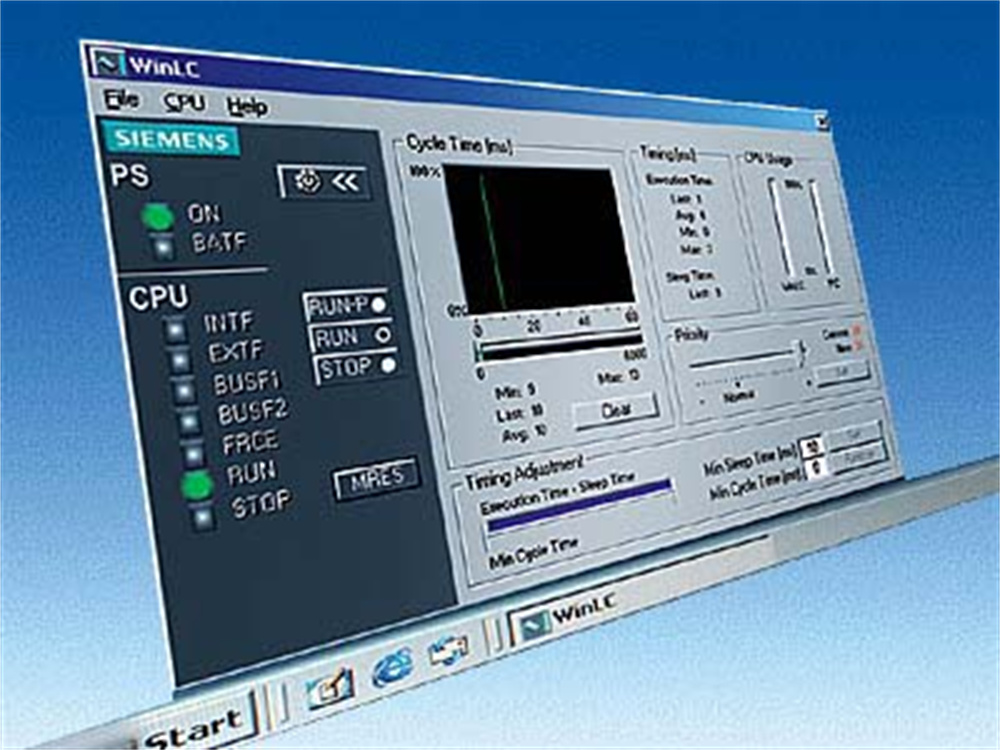Click the Min Sleep Time input field

pyautogui.click(x=813, y=445)
